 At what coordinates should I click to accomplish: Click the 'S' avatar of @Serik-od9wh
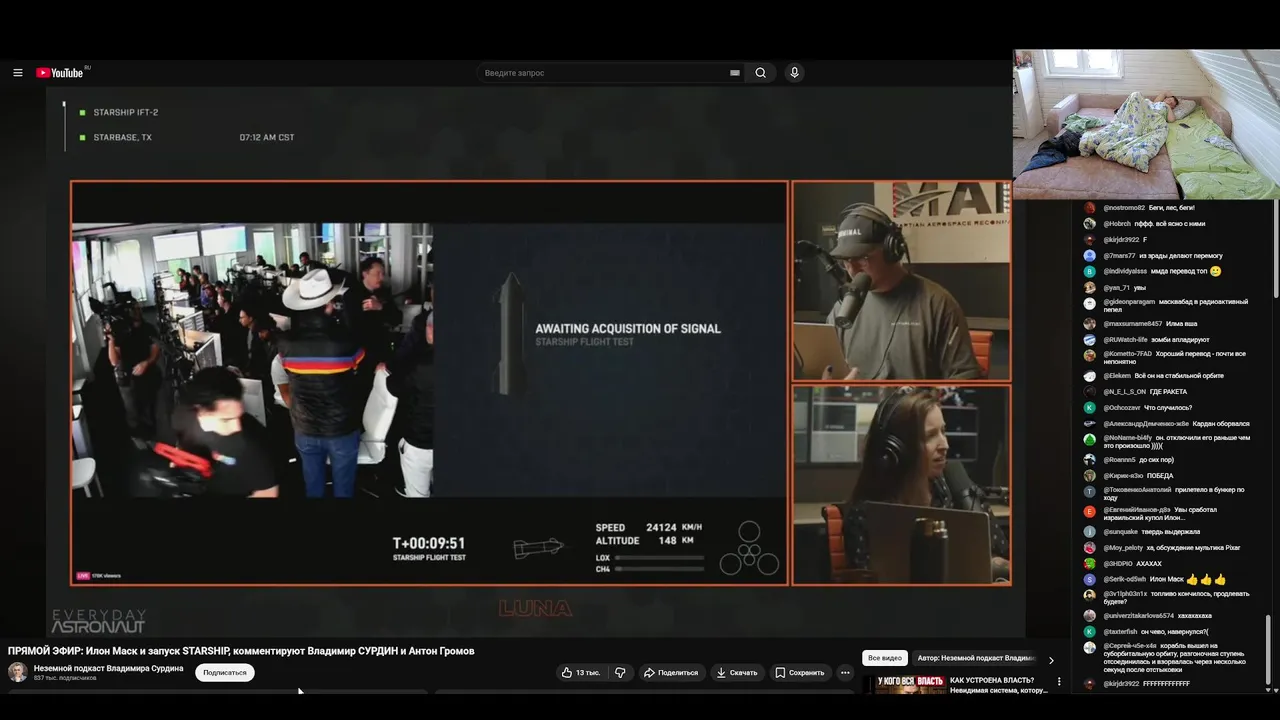click(x=1090, y=580)
